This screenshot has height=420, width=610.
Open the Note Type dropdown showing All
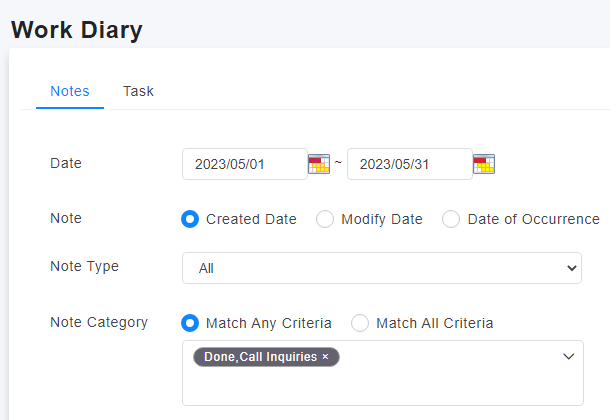point(382,268)
